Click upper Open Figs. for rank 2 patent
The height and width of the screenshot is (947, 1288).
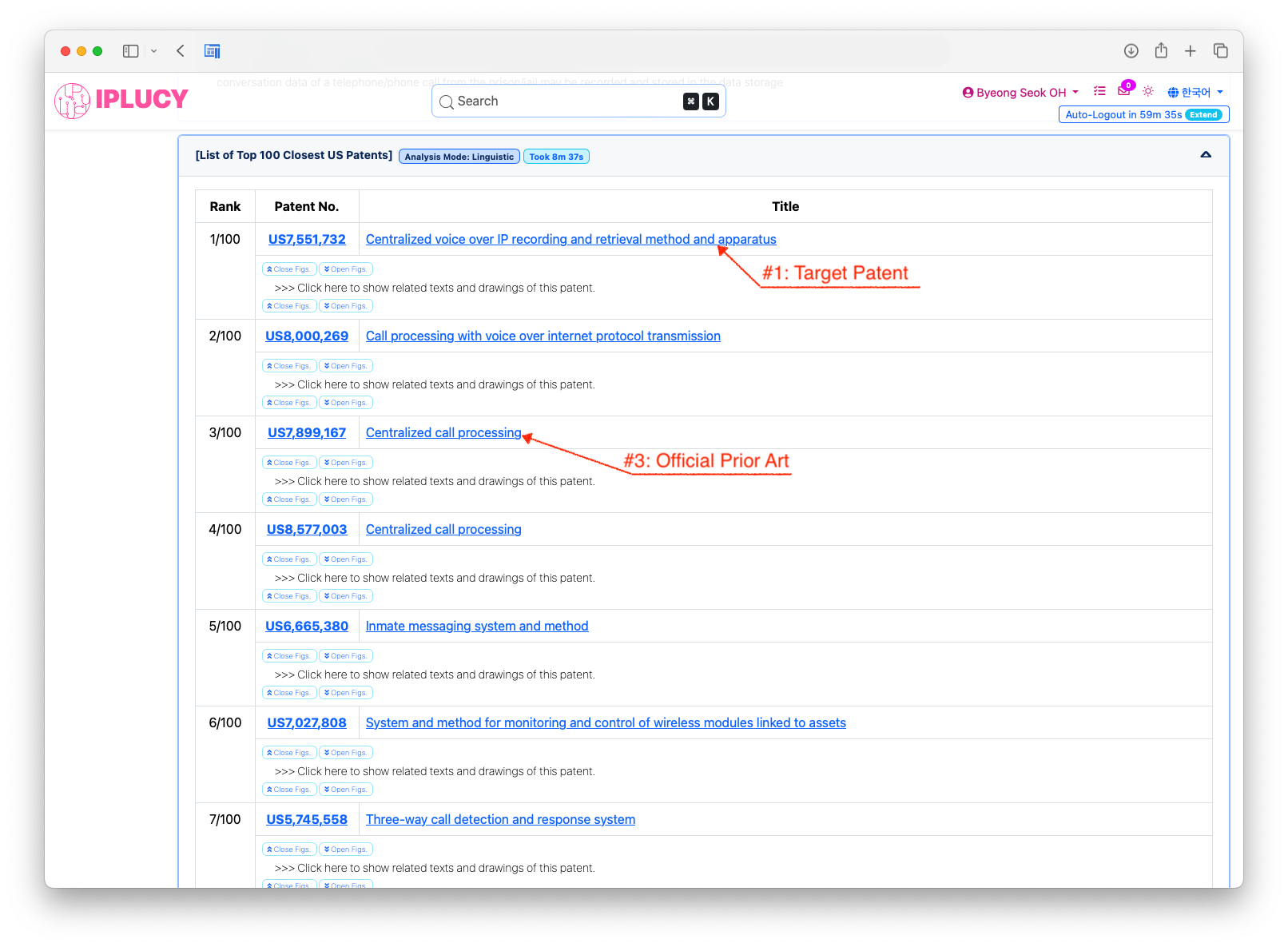tap(346, 366)
